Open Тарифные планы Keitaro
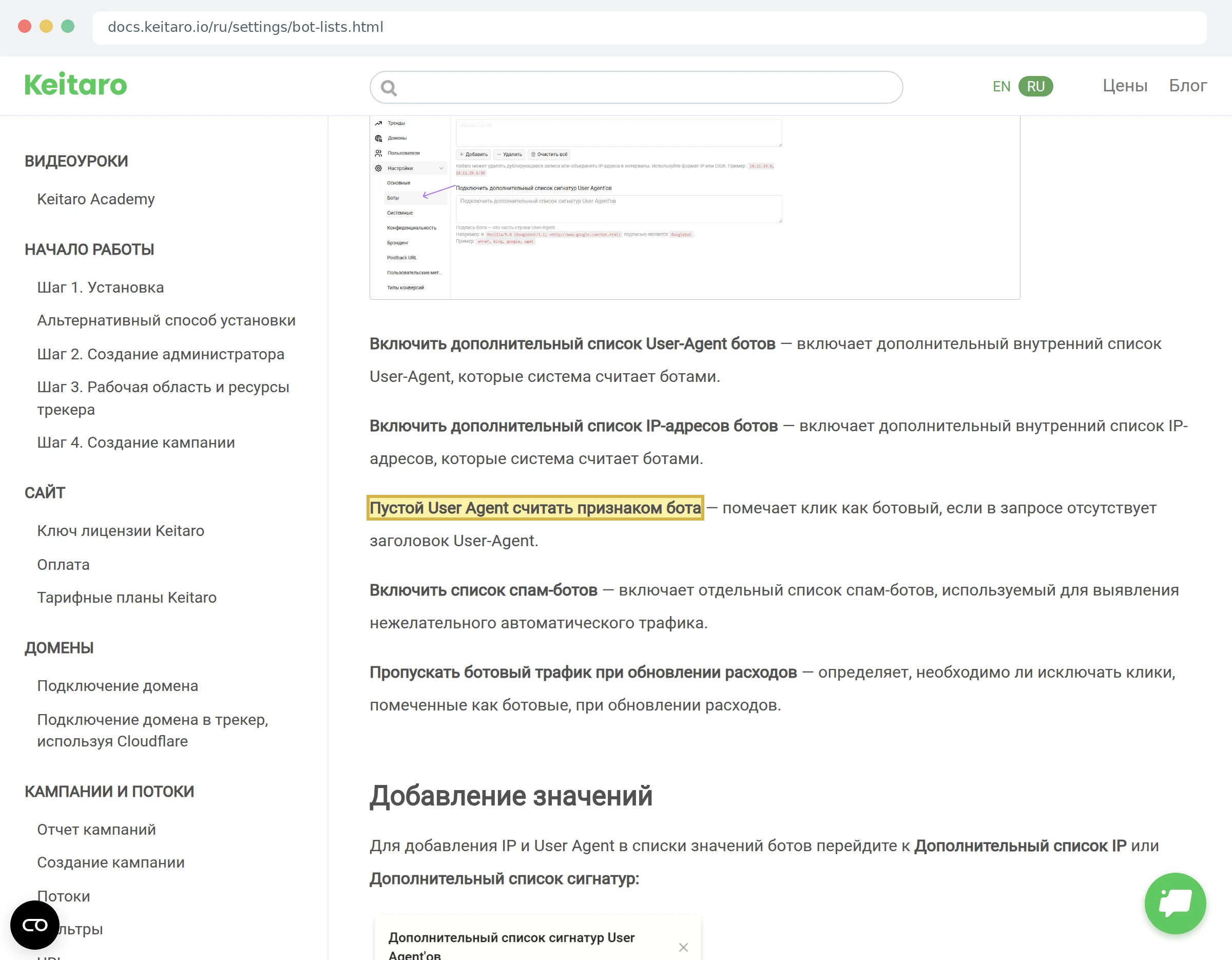The image size is (1232, 960). coord(127,598)
